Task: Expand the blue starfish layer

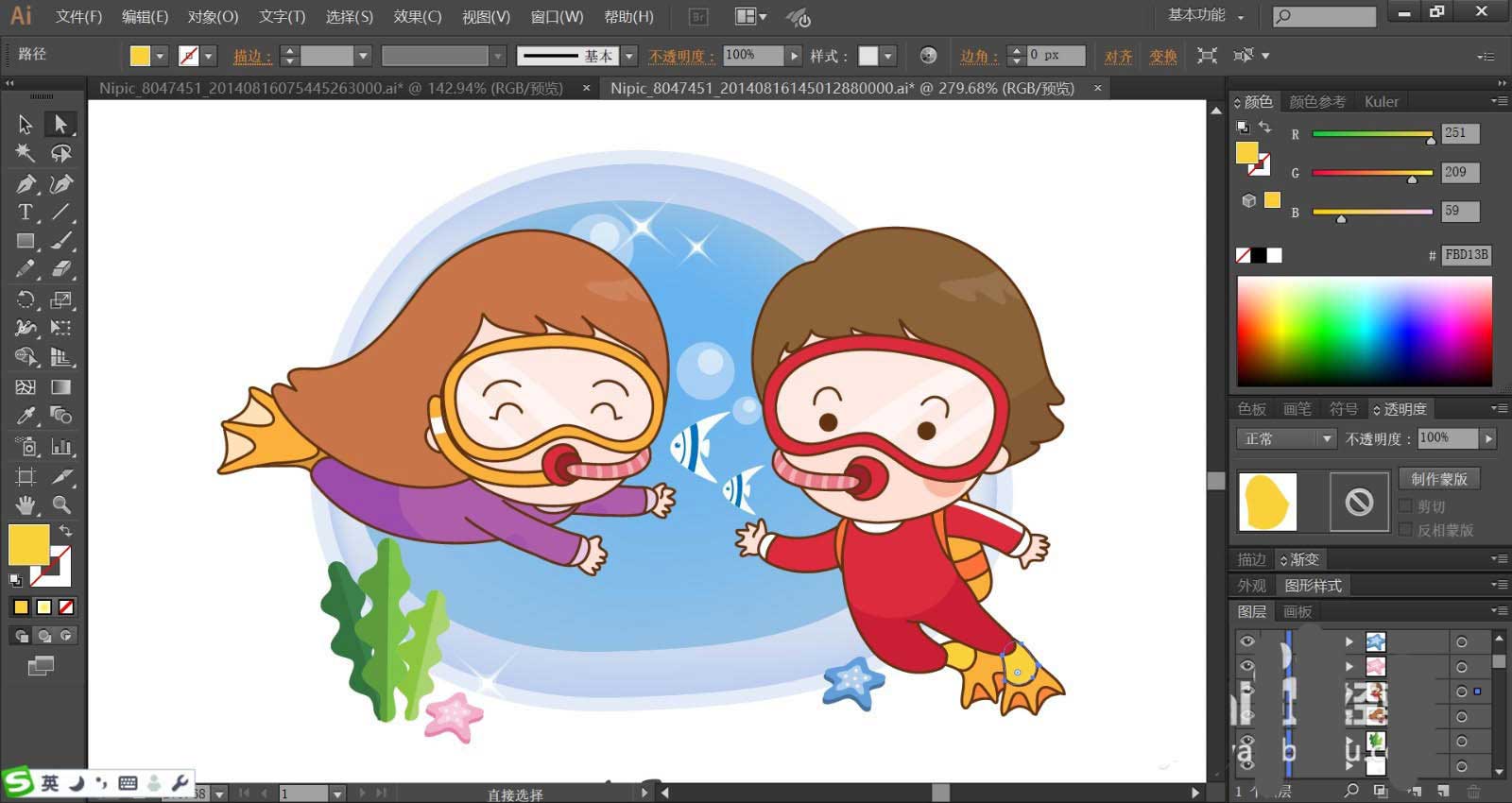Action: coord(1349,642)
